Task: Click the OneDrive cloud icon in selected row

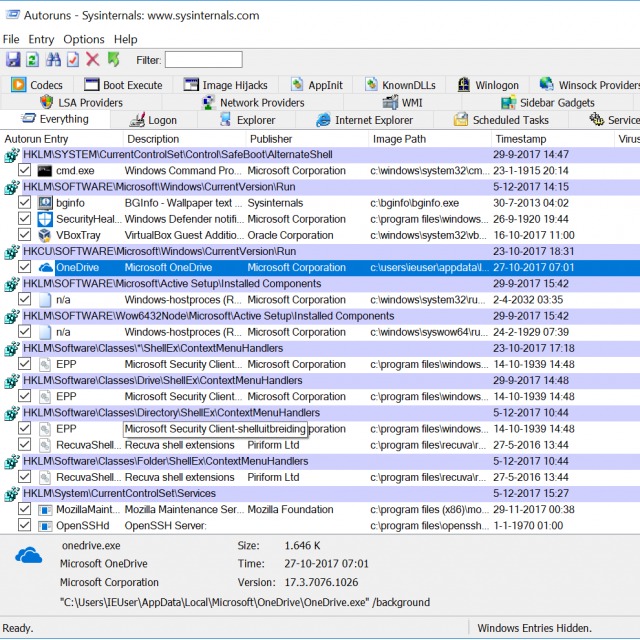Action: [x=46, y=268]
